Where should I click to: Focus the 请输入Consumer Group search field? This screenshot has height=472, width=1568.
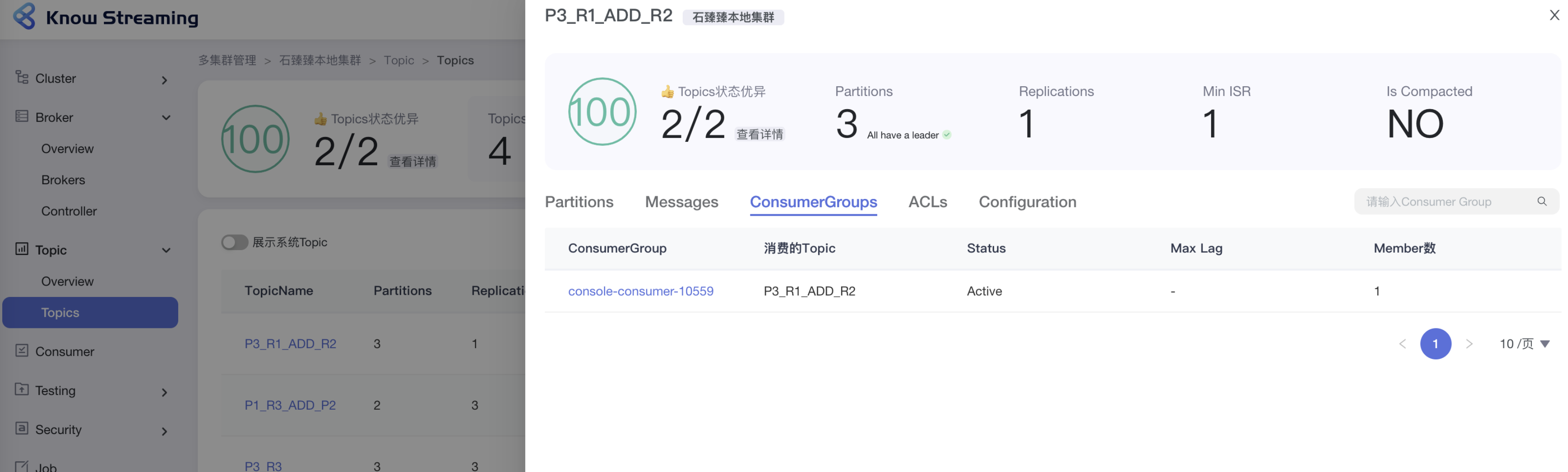[1457, 202]
